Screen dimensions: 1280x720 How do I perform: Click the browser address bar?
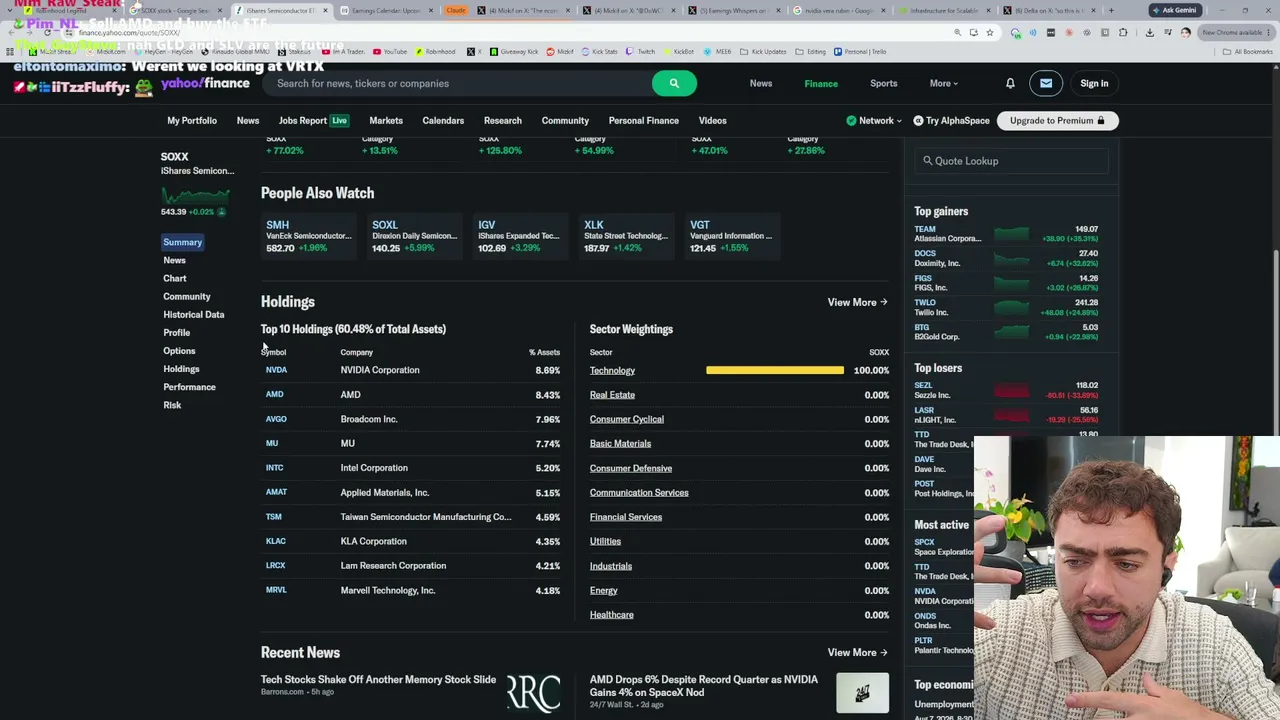click(510, 33)
